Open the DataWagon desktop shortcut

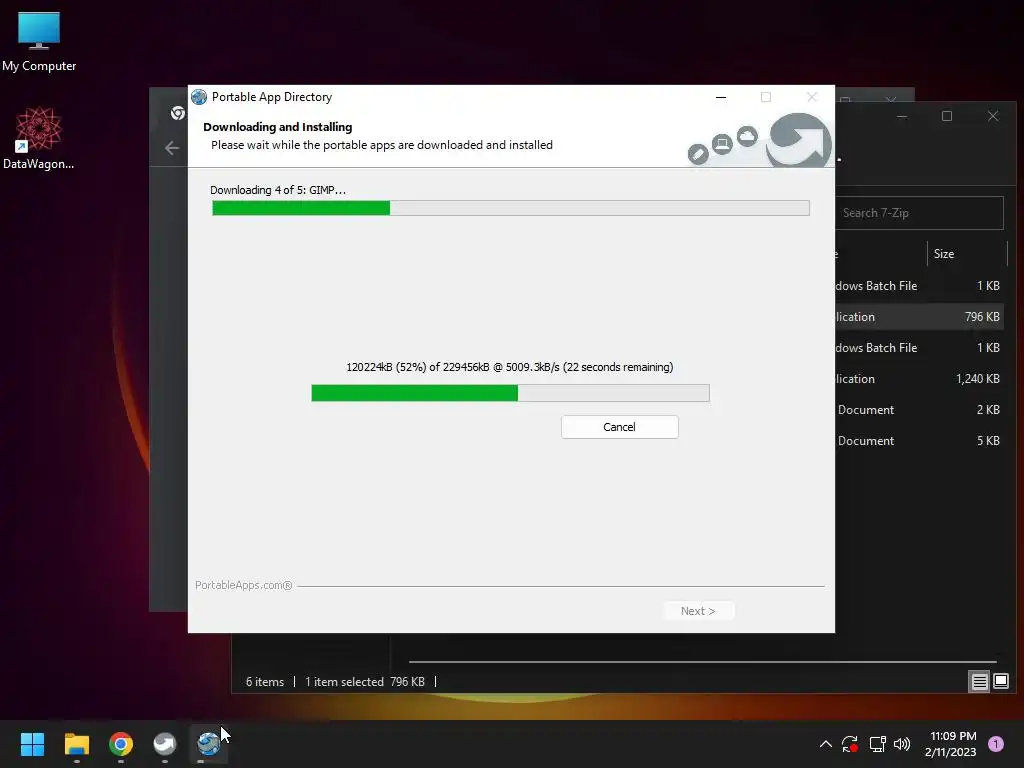(39, 138)
